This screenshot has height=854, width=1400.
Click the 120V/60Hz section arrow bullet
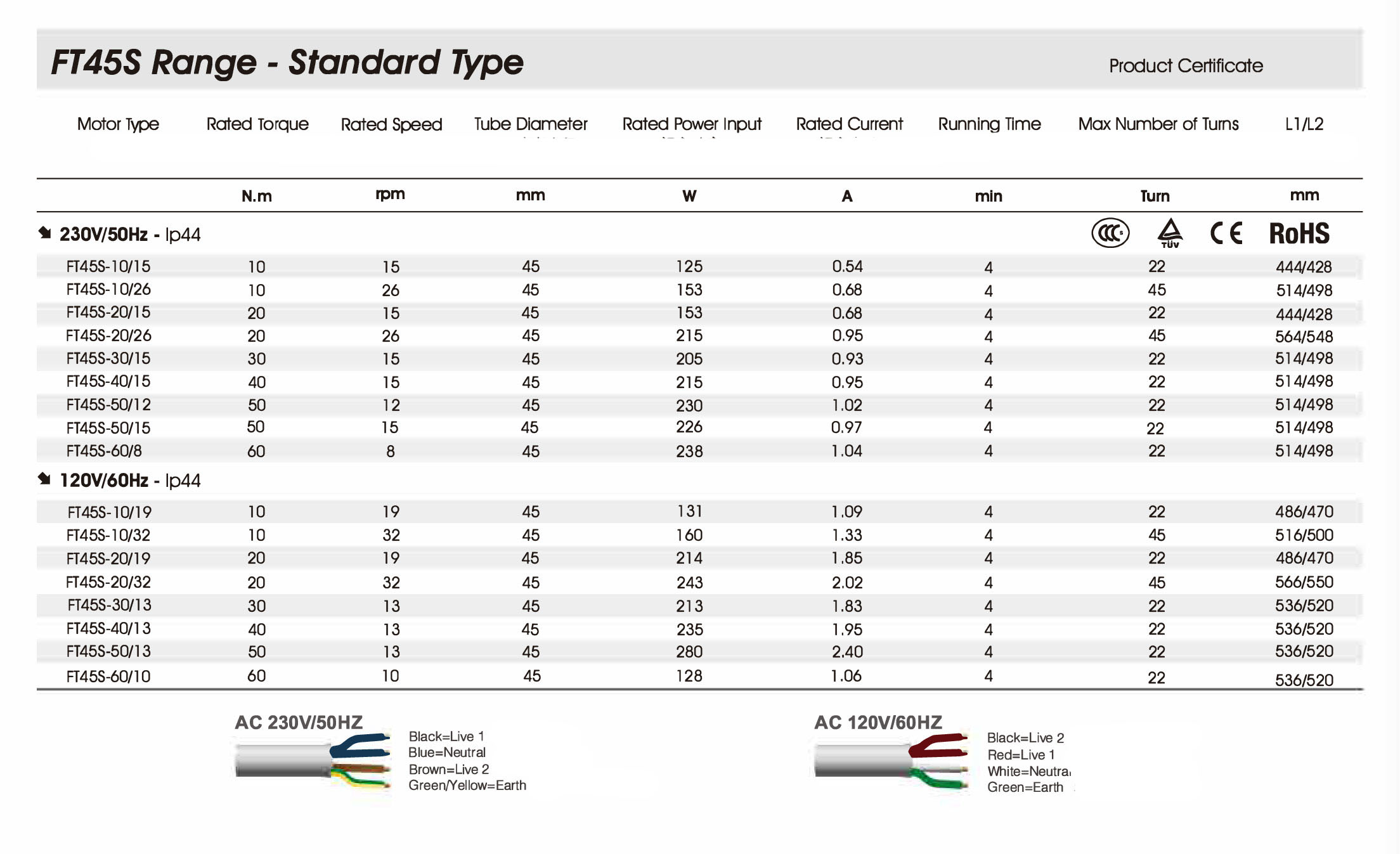(x=44, y=479)
